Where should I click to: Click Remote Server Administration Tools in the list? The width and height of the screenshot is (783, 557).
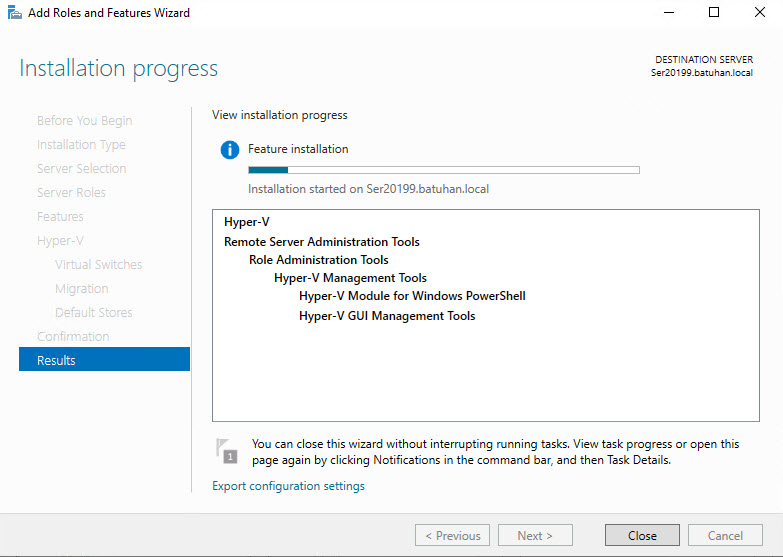322,242
